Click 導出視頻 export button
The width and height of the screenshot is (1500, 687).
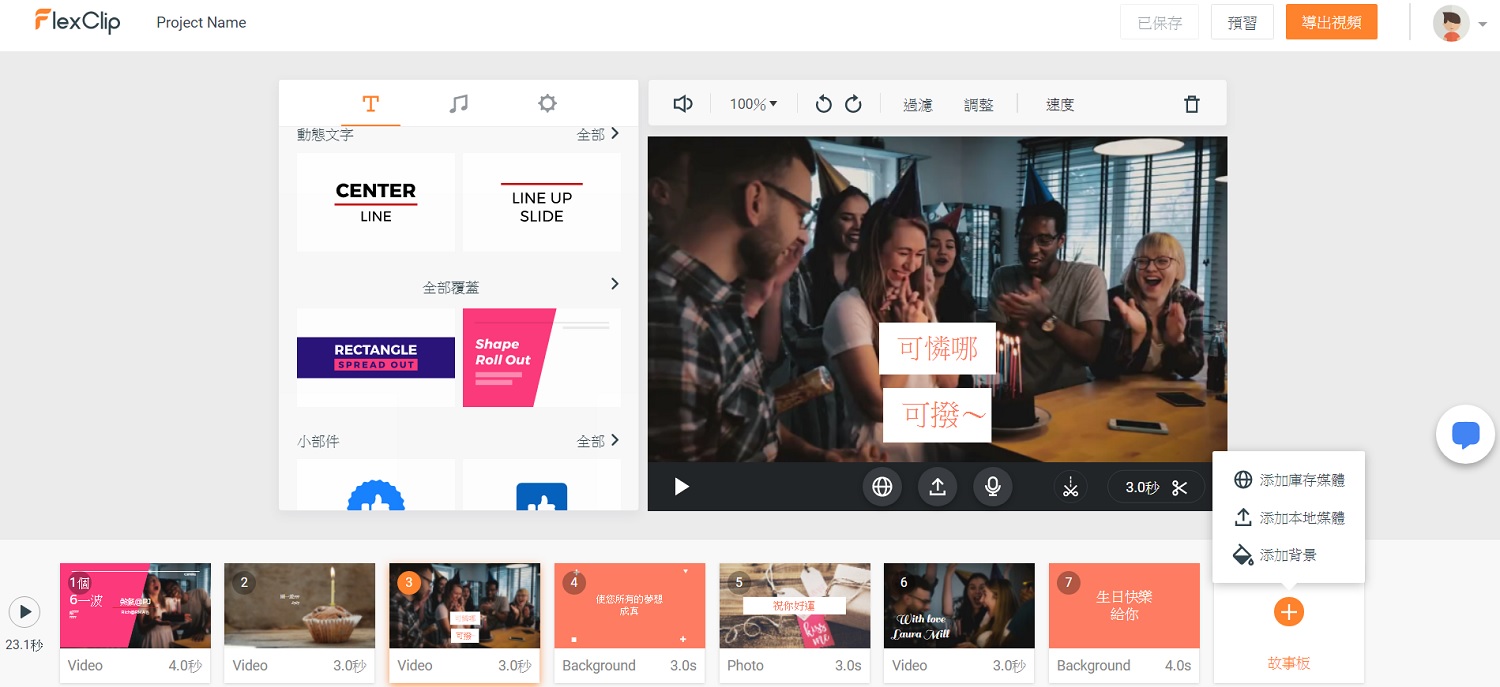(x=1331, y=22)
